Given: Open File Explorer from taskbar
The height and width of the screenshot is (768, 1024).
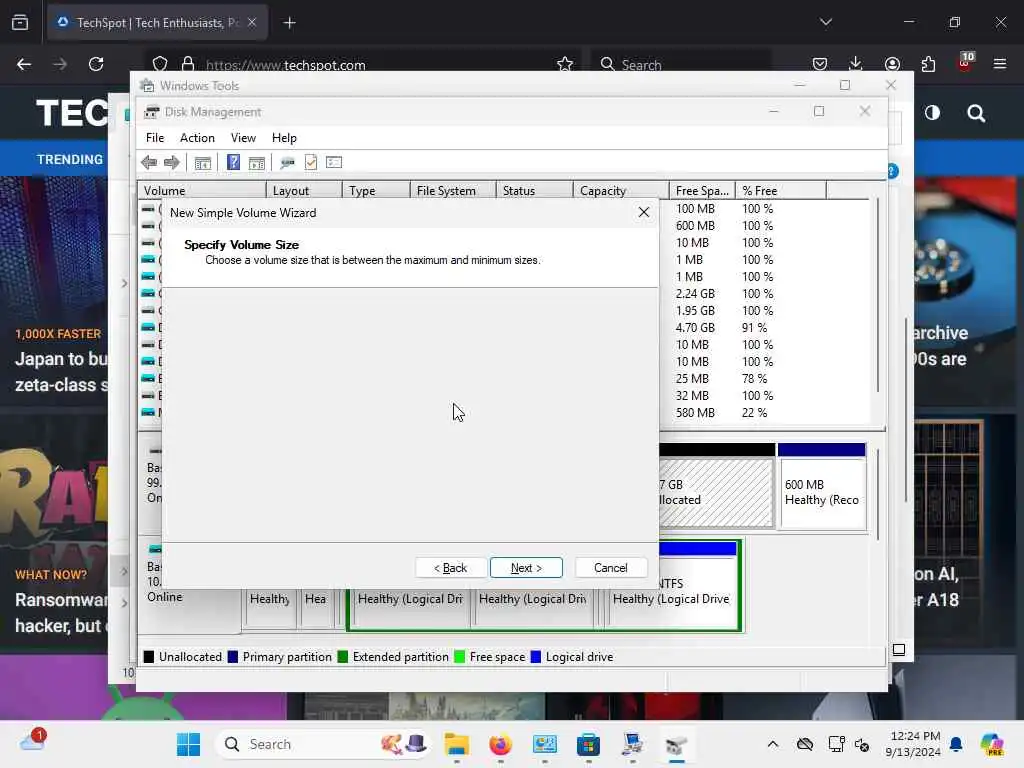Looking at the screenshot, I should tap(456, 744).
